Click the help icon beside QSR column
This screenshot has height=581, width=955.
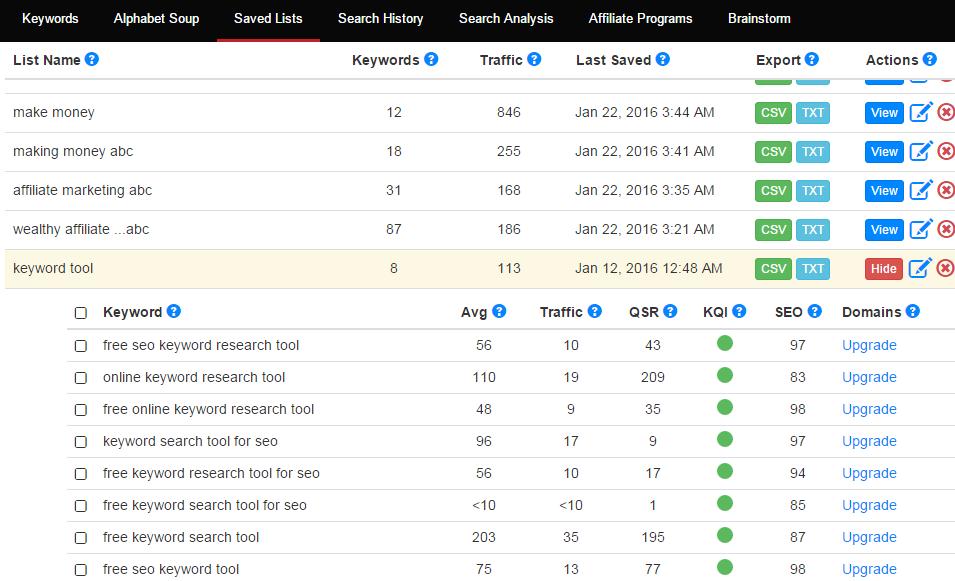[x=670, y=311]
